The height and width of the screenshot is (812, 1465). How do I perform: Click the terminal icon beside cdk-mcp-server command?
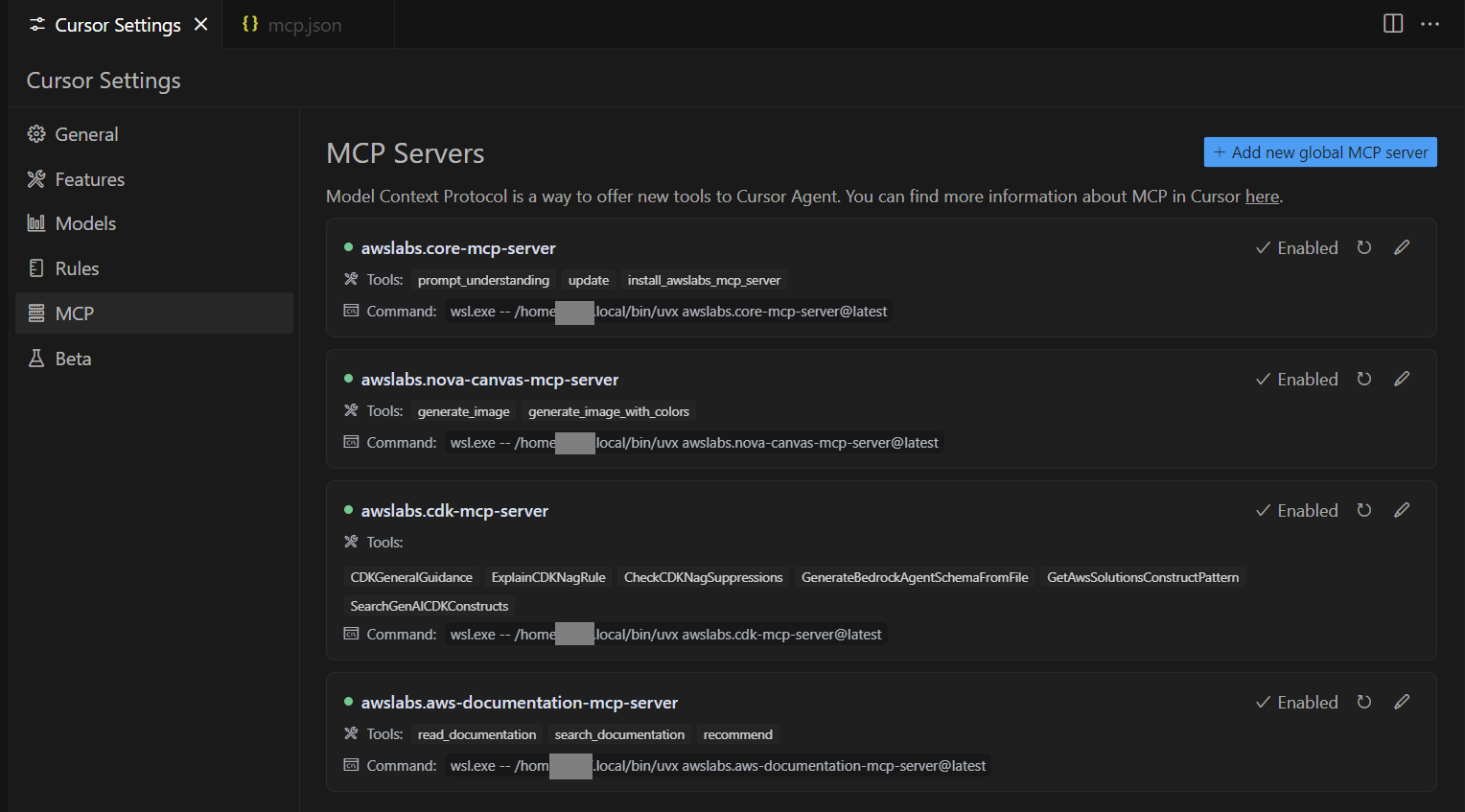(x=351, y=634)
